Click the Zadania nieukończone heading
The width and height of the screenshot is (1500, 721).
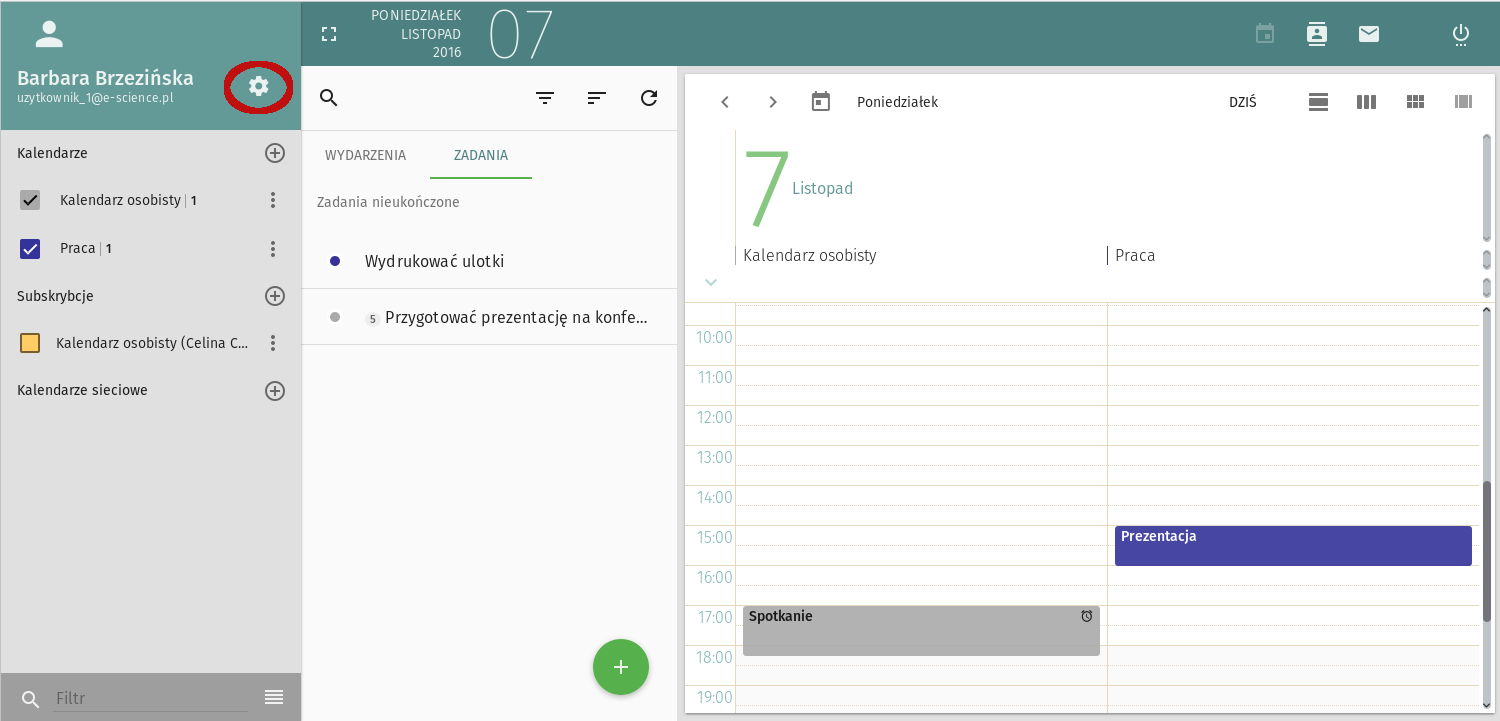[x=388, y=202]
